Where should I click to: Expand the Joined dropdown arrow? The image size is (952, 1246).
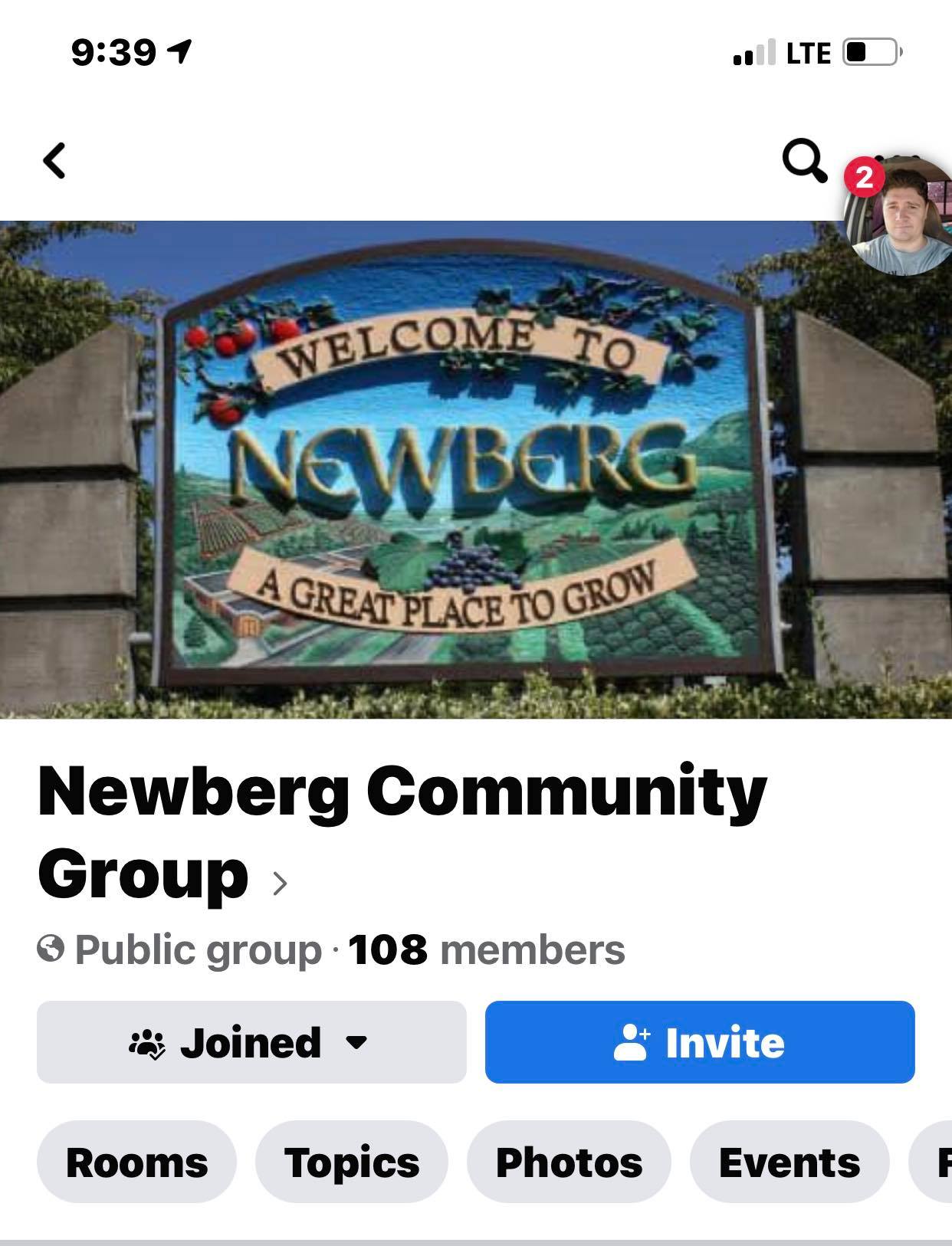(356, 1043)
